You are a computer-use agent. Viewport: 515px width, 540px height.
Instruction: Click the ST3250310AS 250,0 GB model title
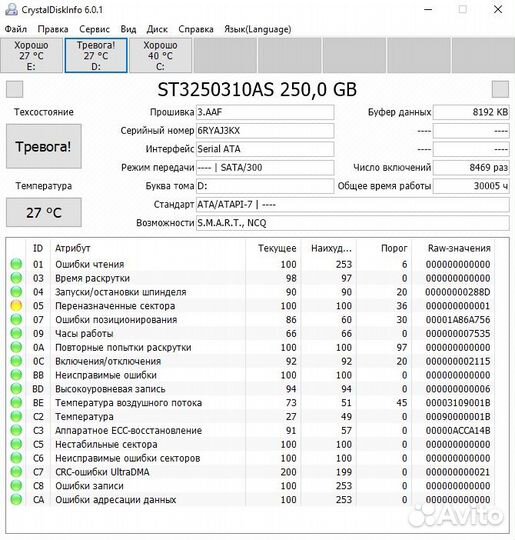tap(257, 90)
